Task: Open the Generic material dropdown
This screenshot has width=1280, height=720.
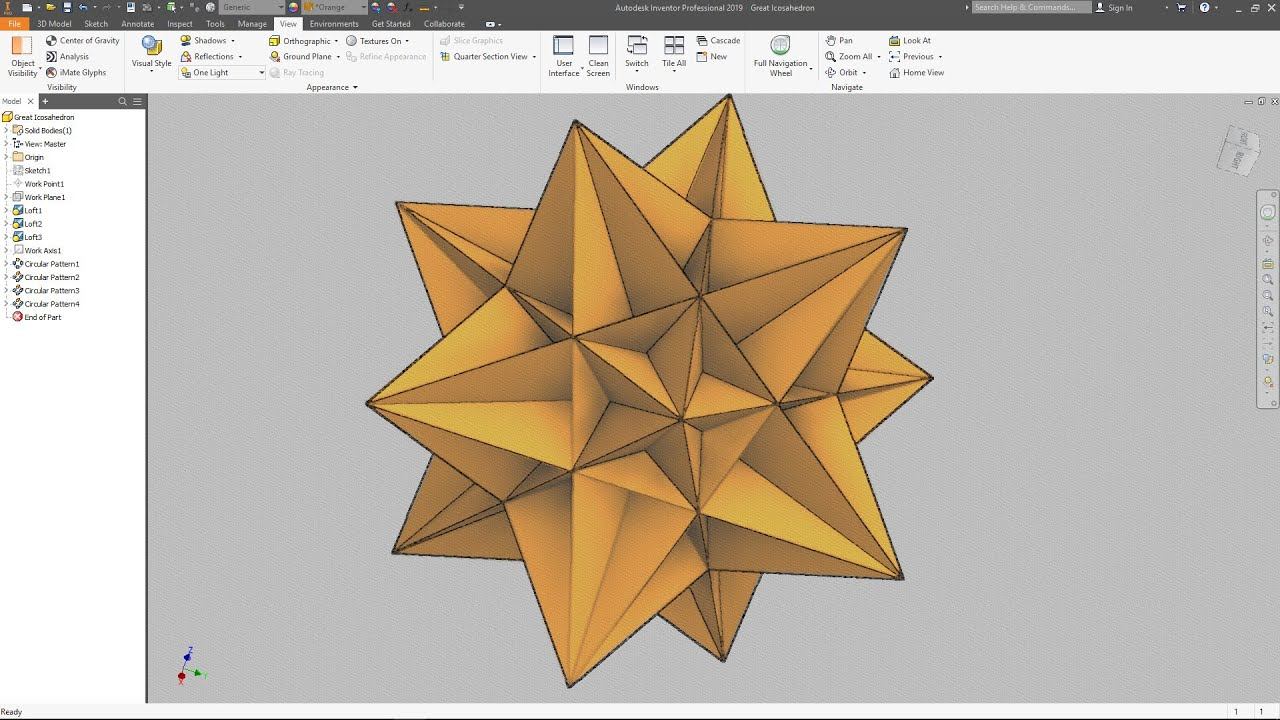Action: pyautogui.click(x=252, y=7)
